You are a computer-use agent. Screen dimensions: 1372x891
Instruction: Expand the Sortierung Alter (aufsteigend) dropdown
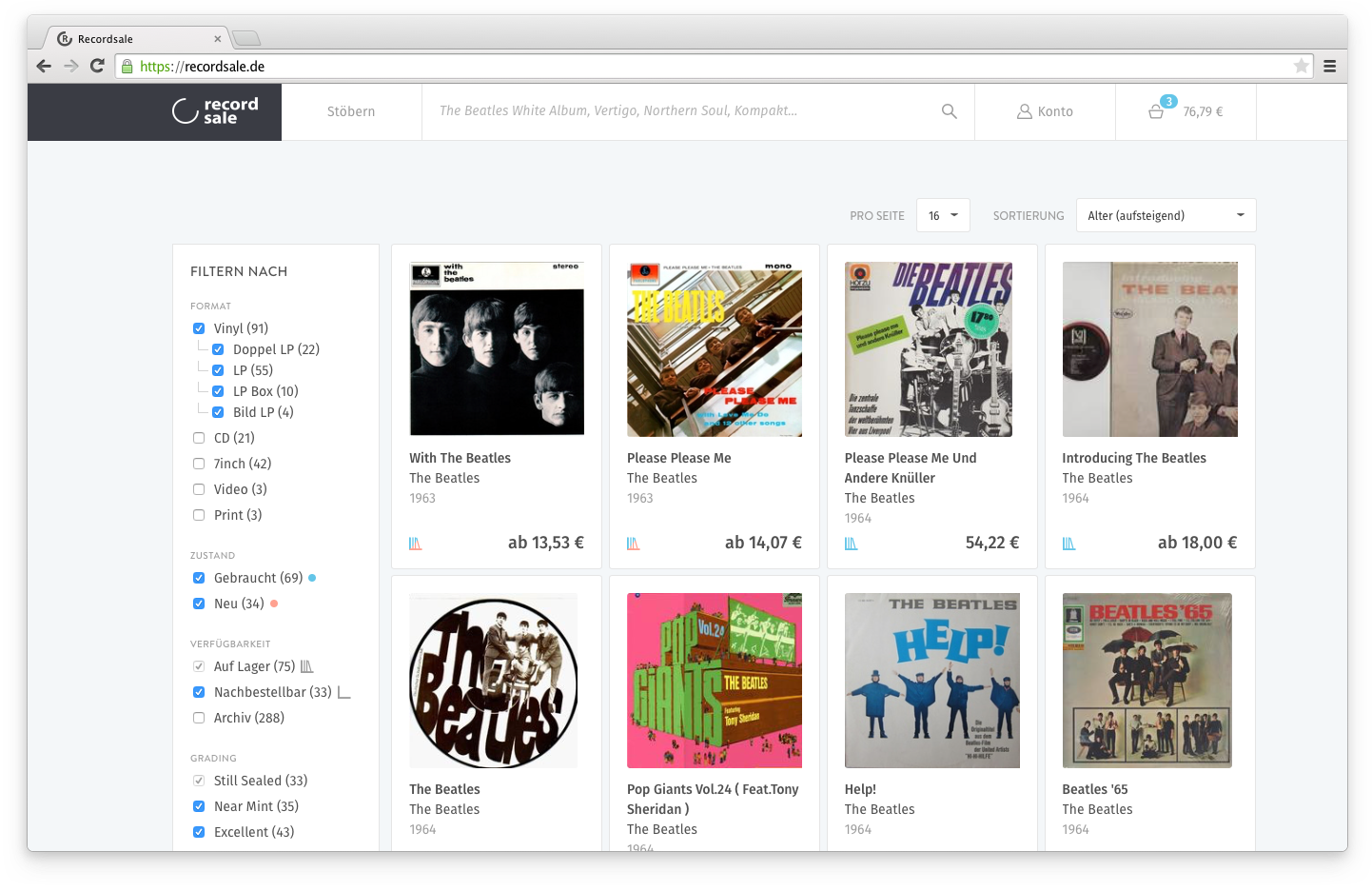pyautogui.click(x=1166, y=215)
